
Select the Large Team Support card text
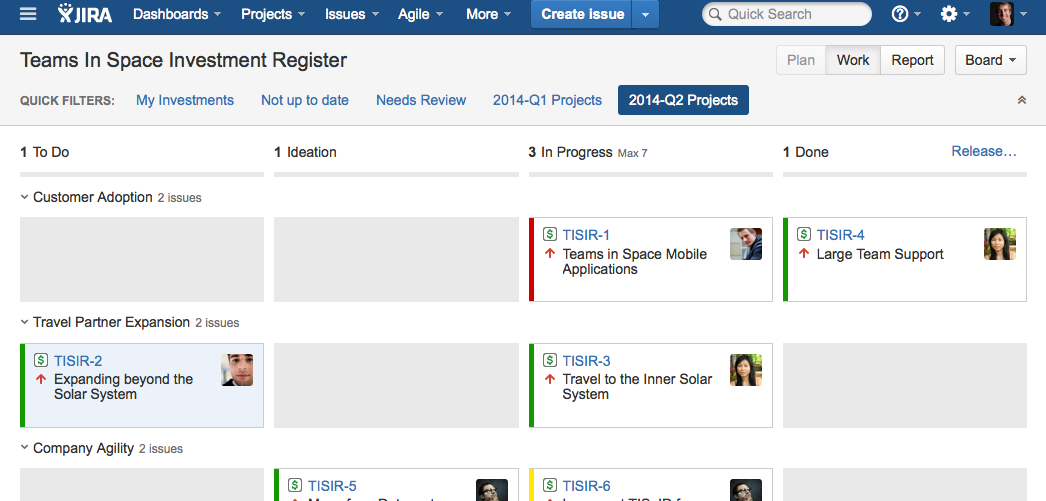[880, 254]
